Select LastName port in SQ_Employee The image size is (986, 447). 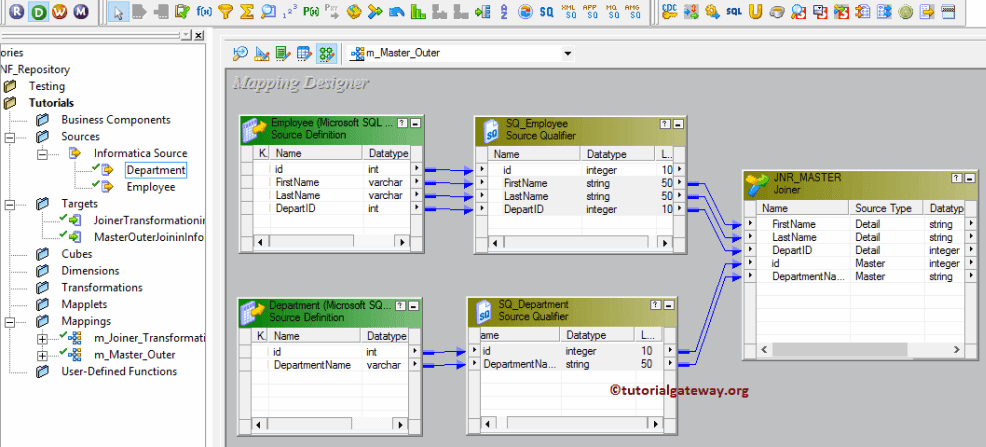[525, 196]
